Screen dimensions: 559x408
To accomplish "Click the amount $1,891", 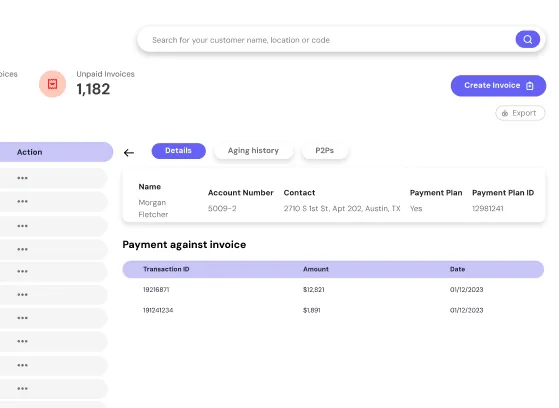I will click(312, 310).
